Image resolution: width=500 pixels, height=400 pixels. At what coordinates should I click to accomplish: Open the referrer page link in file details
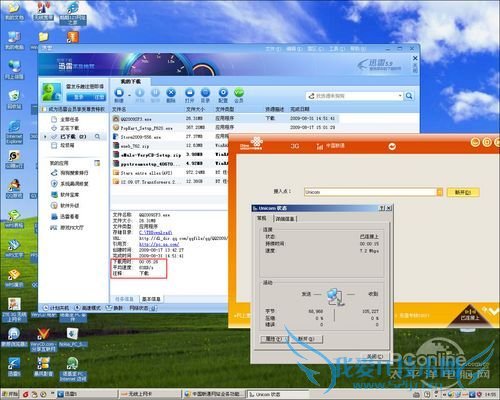coord(159,244)
